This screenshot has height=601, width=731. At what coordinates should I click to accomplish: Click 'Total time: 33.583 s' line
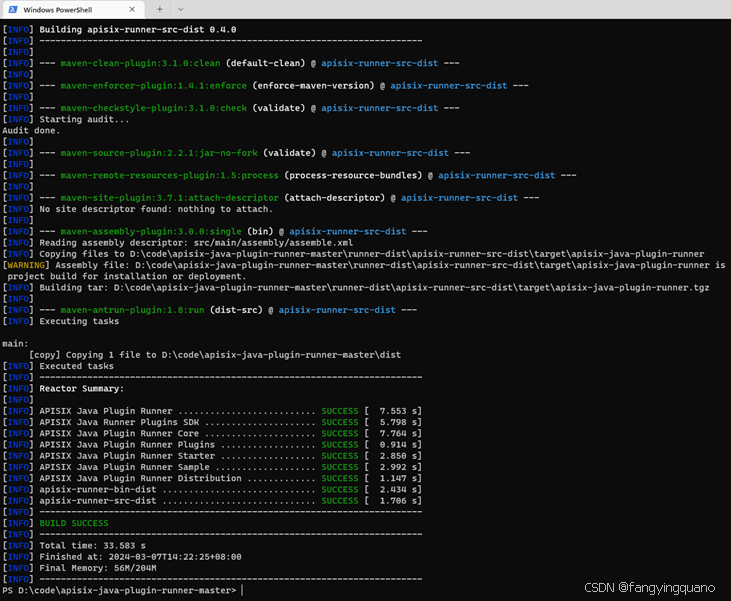[x=92, y=546]
